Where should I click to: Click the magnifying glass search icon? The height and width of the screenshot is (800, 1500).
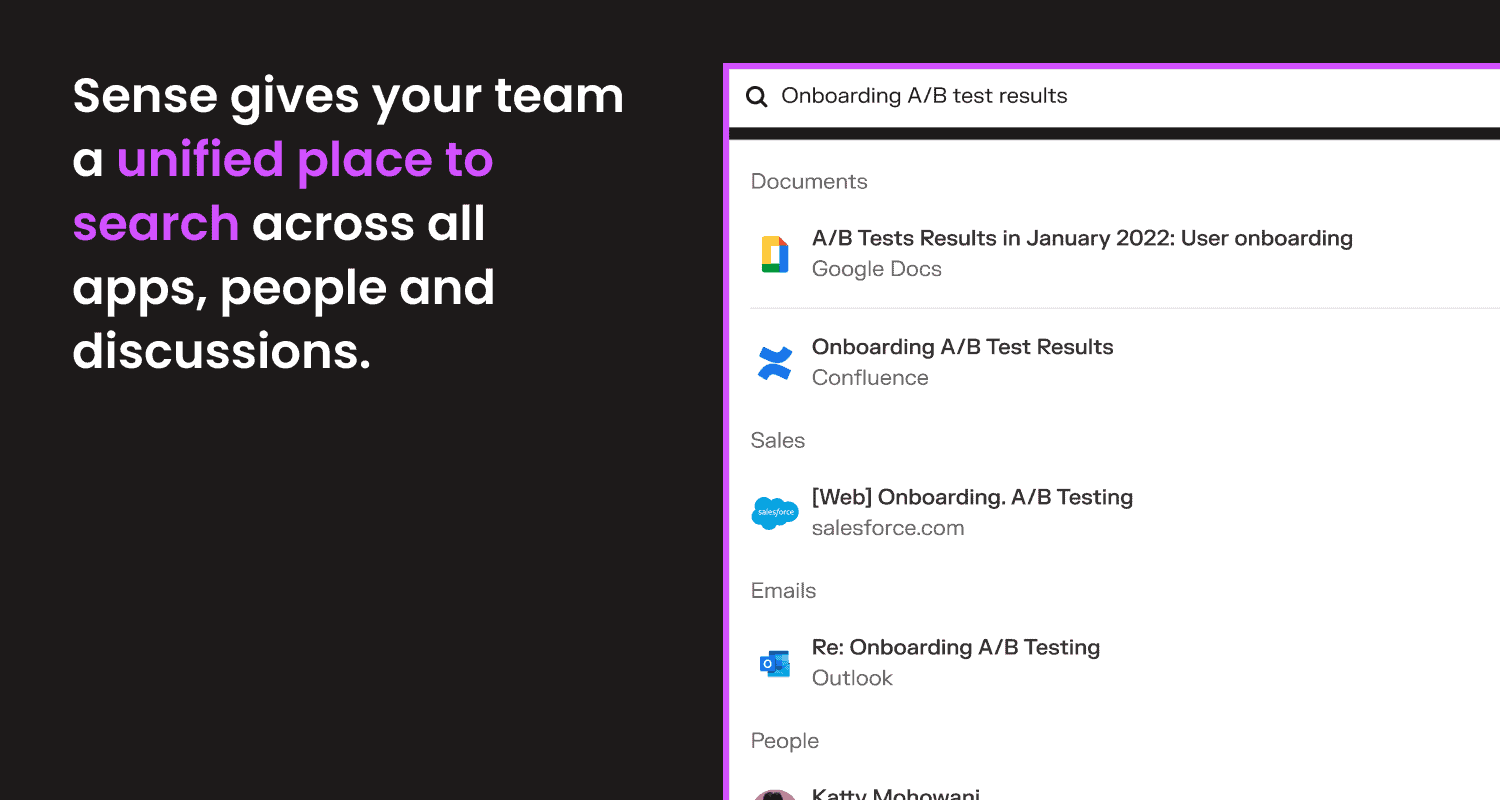pyautogui.click(x=757, y=97)
